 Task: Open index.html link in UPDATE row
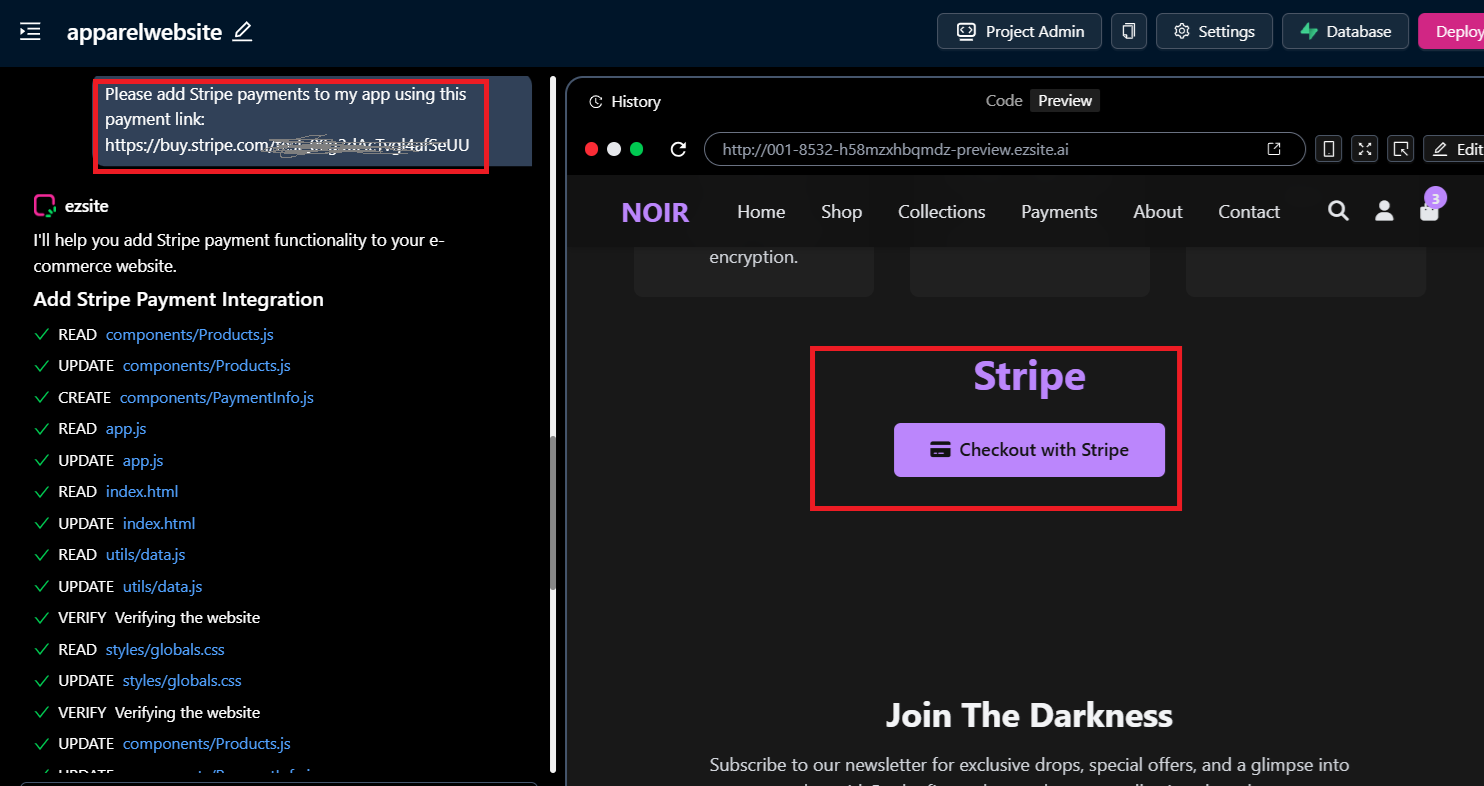pos(159,523)
